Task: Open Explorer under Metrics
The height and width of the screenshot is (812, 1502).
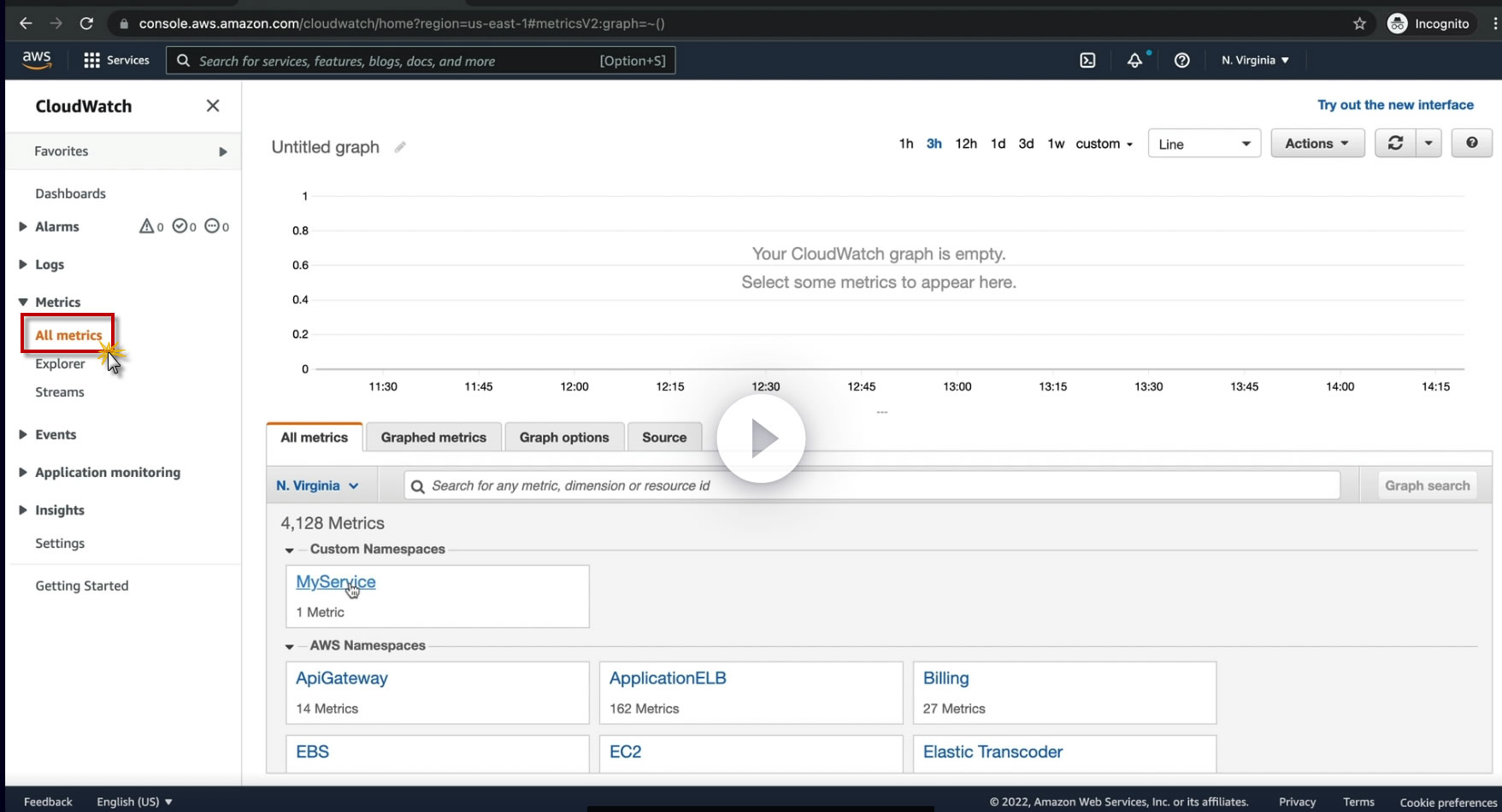Action: coord(60,363)
